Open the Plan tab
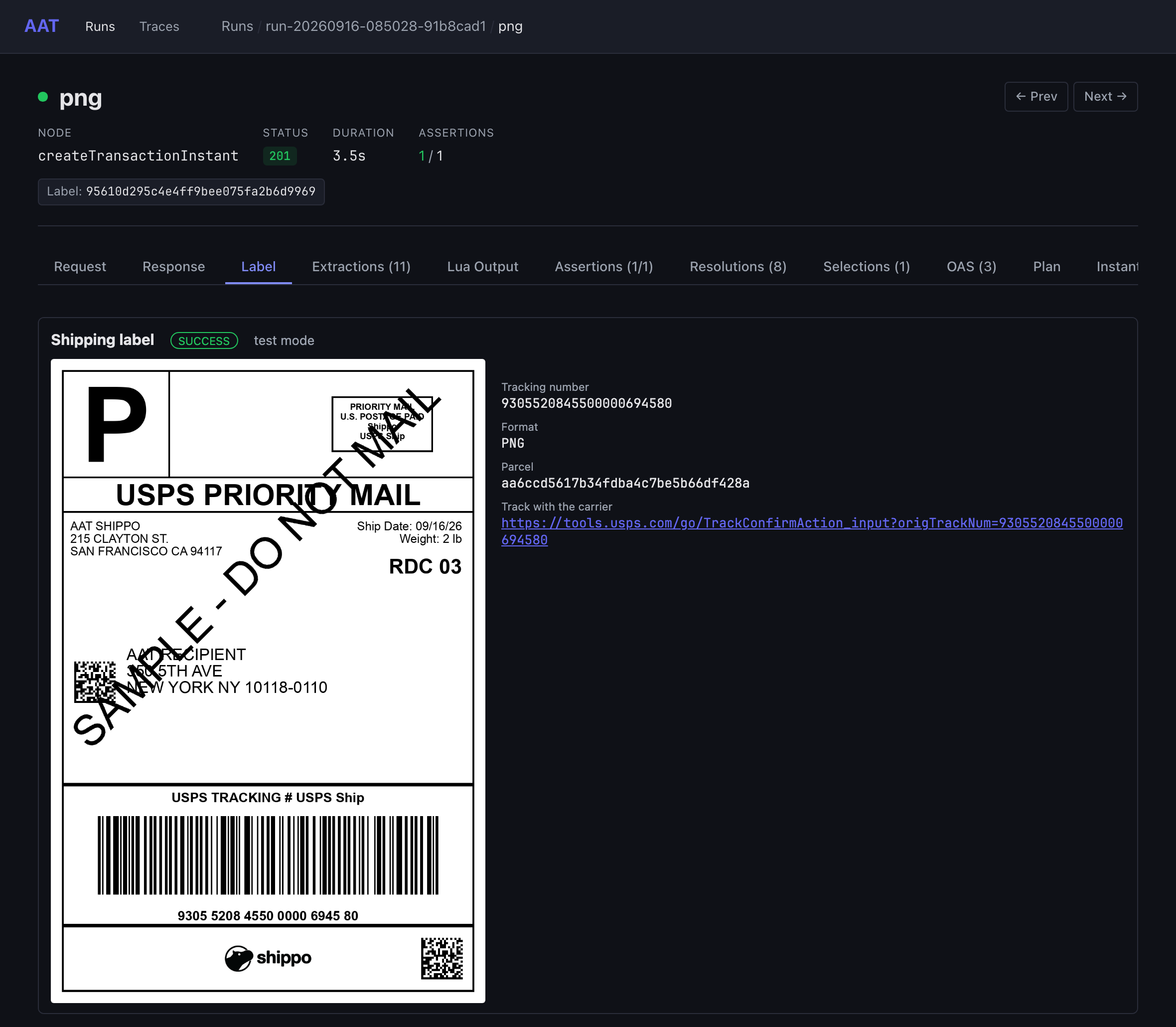Viewport: 1176px width, 1027px height. point(1046,267)
